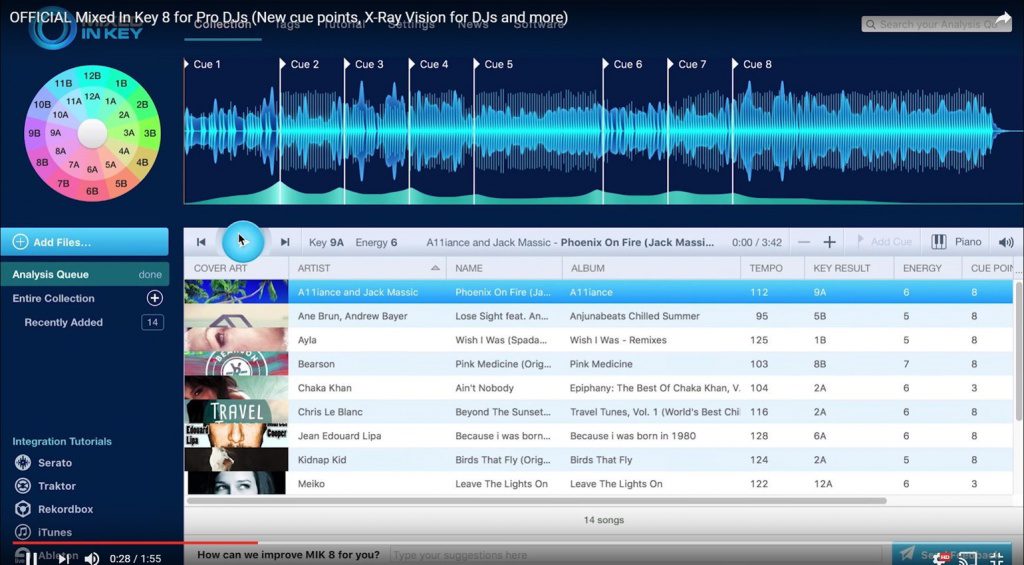This screenshot has height=565, width=1024.
Task: Sort songs by Tempo column
Action: pos(766,268)
